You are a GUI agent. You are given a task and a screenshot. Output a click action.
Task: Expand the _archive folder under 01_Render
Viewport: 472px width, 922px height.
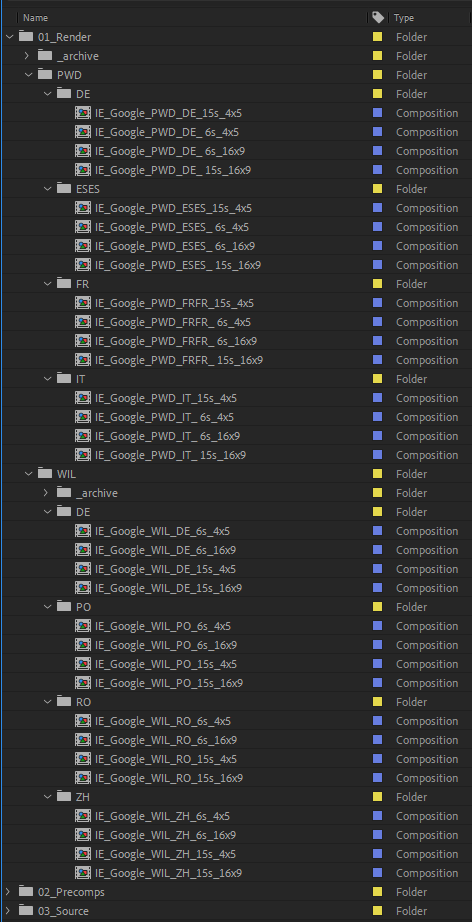(28, 56)
